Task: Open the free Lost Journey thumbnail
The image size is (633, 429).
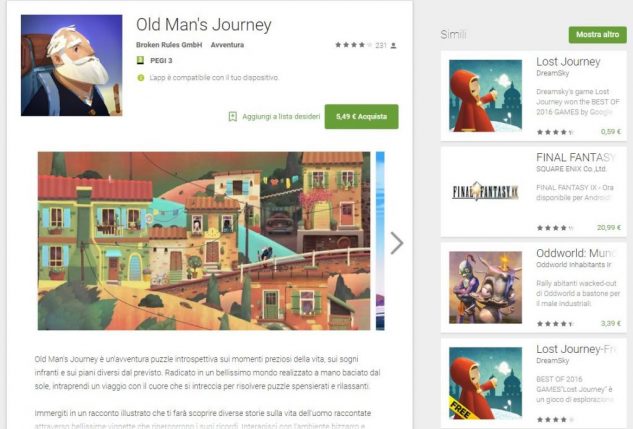Action: (485, 383)
